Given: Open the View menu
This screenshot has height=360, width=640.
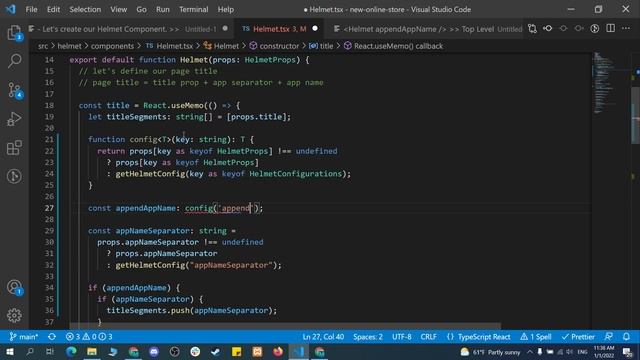Looking at the screenshot, I should pos(118,9).
